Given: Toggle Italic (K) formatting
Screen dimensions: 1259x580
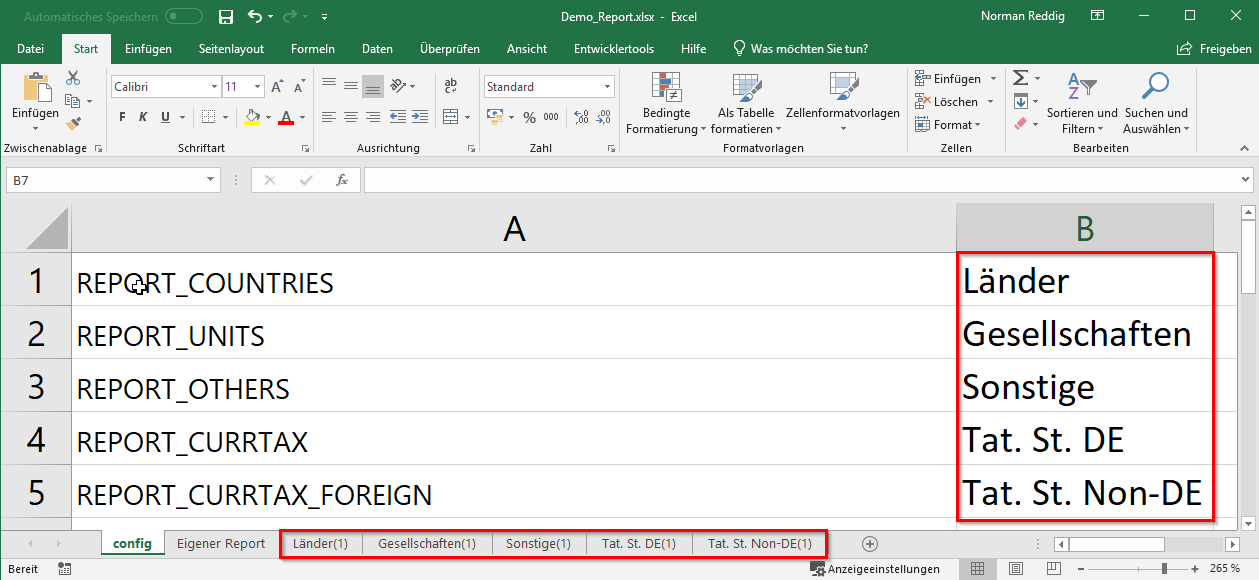Looking at the screenshot, I should (144, 117).
